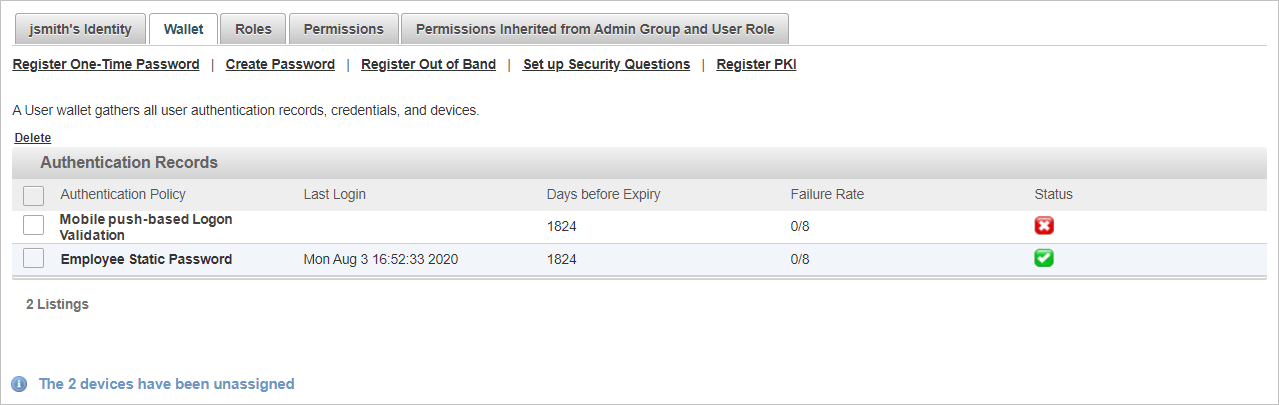
Task: Open Permissions Inherited from Admin Group tab
Action: point(595,29)
